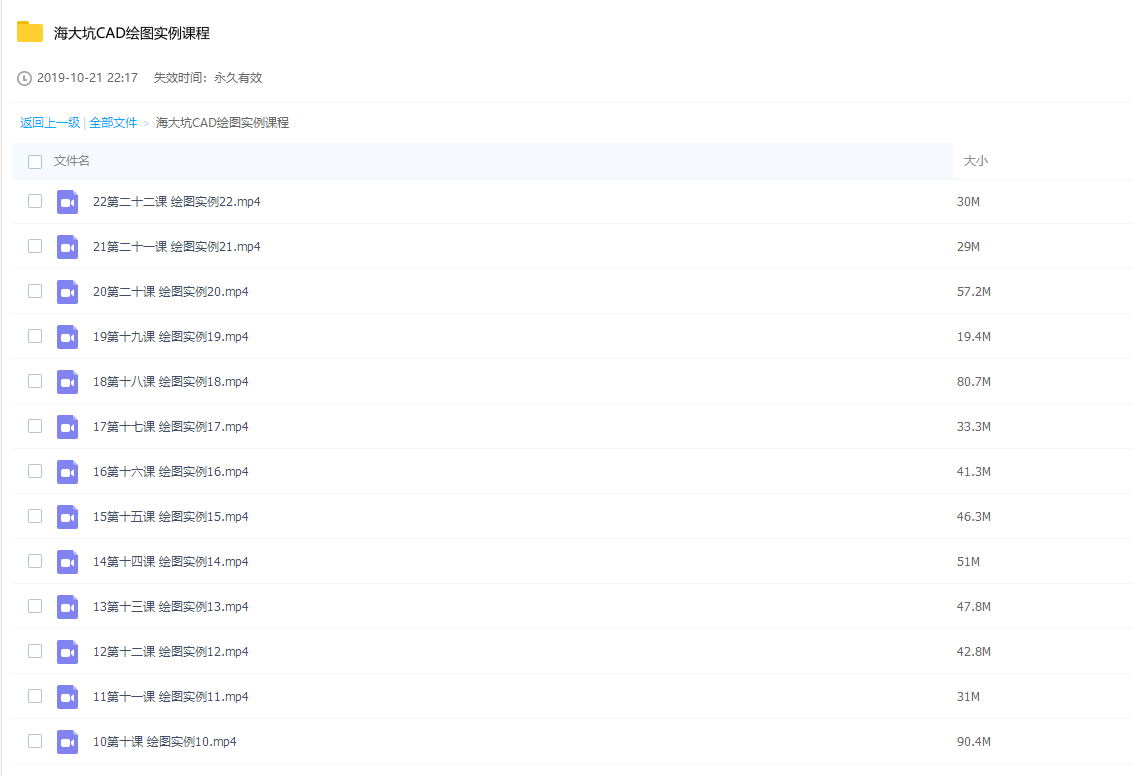1133x776 pixels.
Task: Open file 10第十课 绘图实例10.mp4
Action: [165, 741]
